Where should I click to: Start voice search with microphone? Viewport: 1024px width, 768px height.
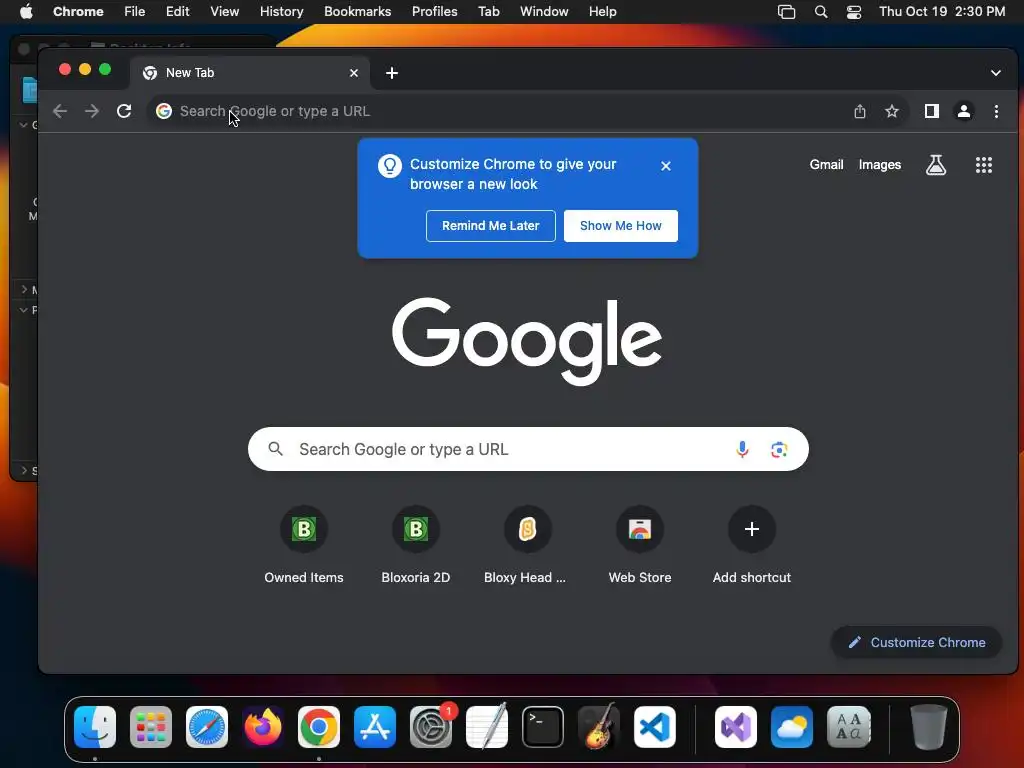(x=742, y=449)
